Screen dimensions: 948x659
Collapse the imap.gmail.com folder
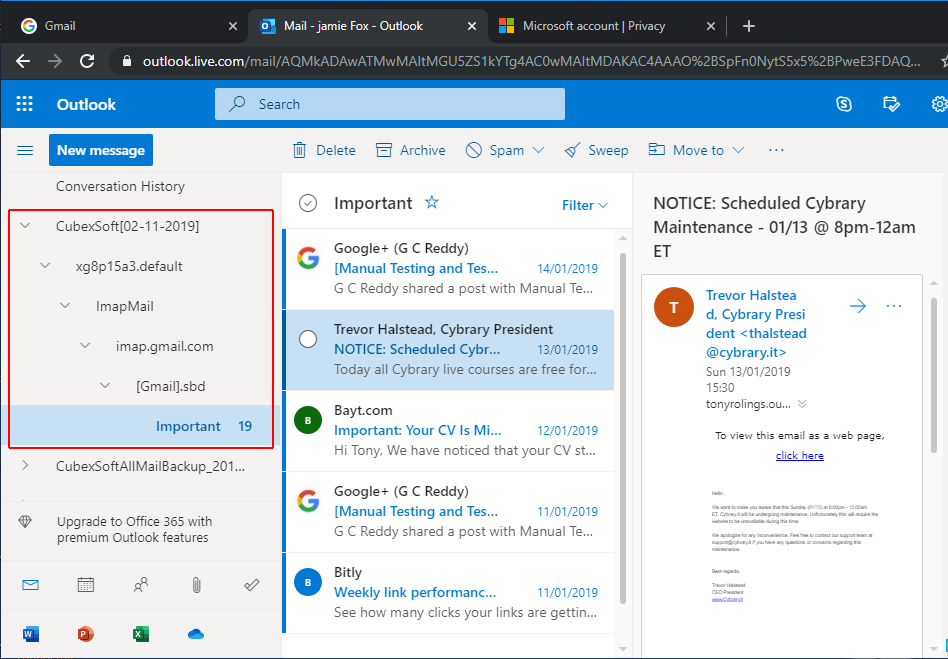point(85,346)
